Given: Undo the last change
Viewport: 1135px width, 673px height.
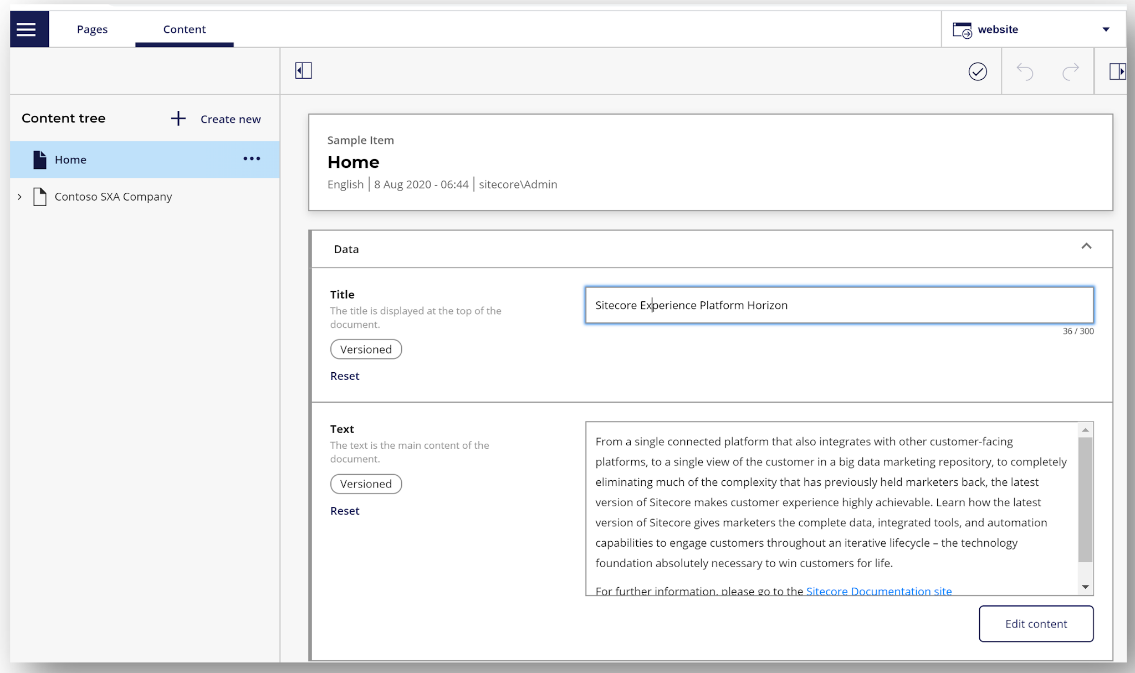Looking at the screenshot, I should [x=1024, y=72].
